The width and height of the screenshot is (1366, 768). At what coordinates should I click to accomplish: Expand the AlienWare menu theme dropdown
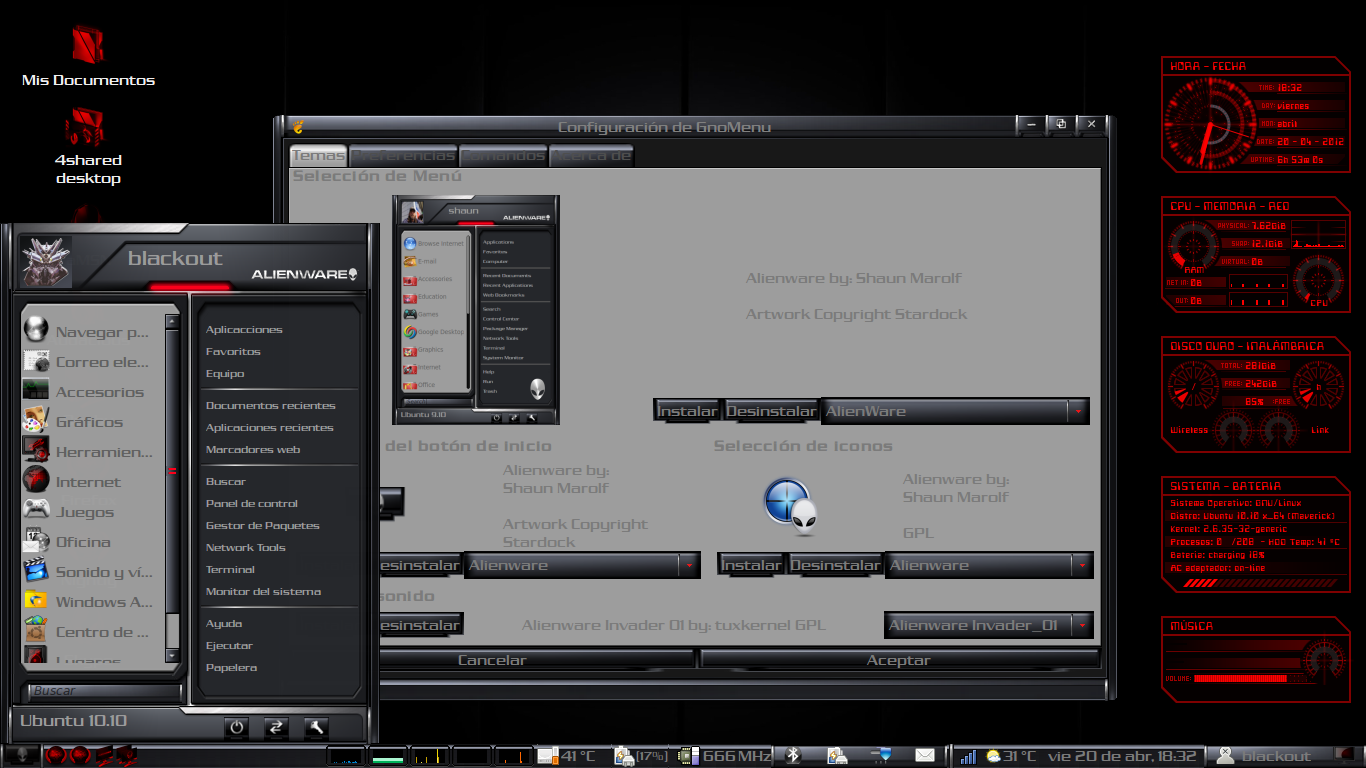coord(1077,411)
